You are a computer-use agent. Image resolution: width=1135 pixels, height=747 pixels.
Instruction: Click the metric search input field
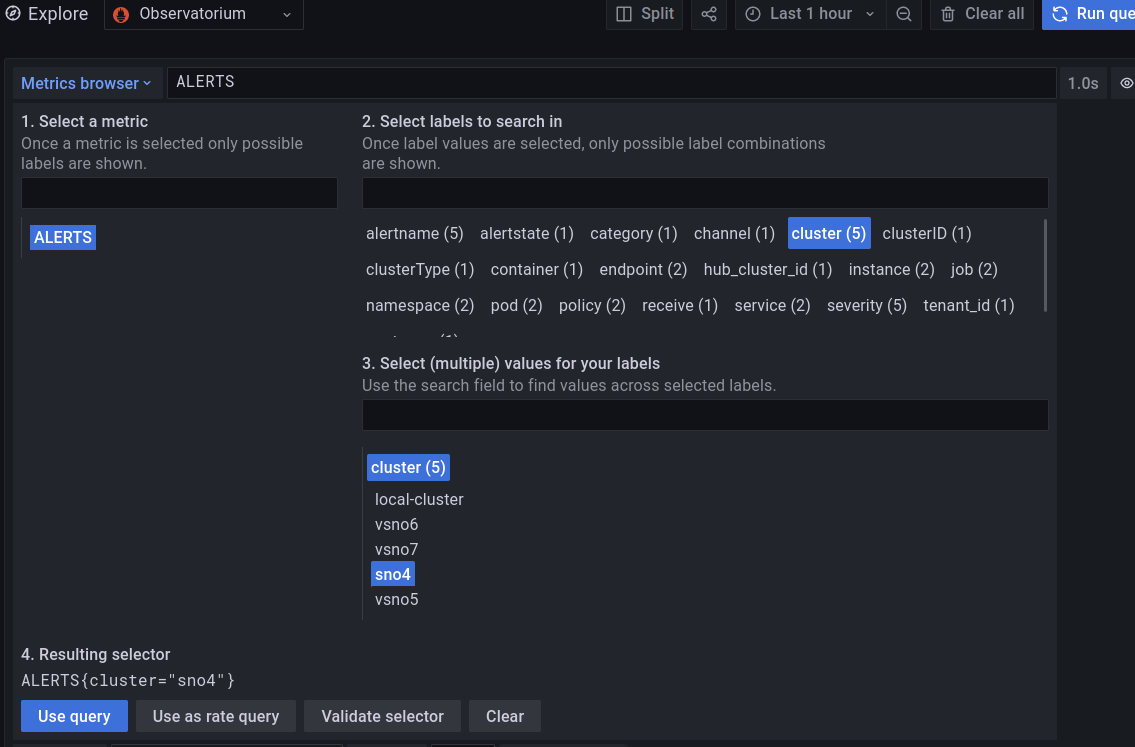180,193
